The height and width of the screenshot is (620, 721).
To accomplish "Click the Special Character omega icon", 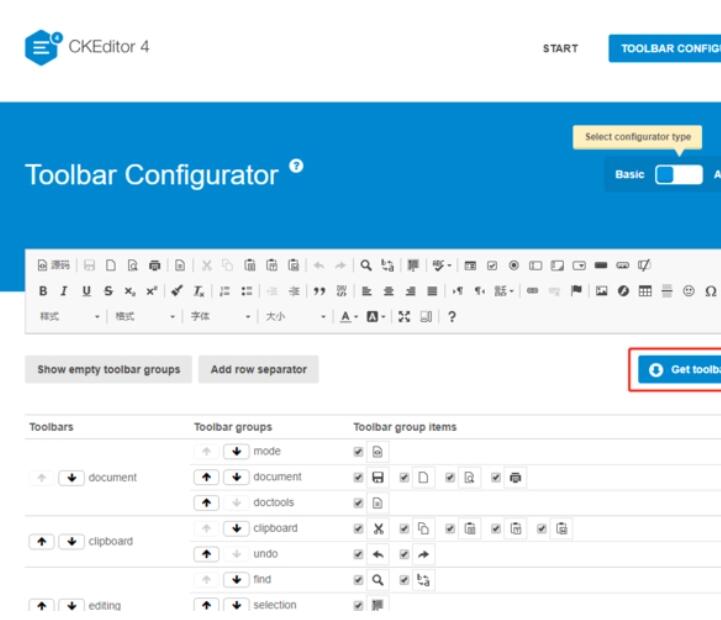I will pyautogui.click(x=710, y=291).
